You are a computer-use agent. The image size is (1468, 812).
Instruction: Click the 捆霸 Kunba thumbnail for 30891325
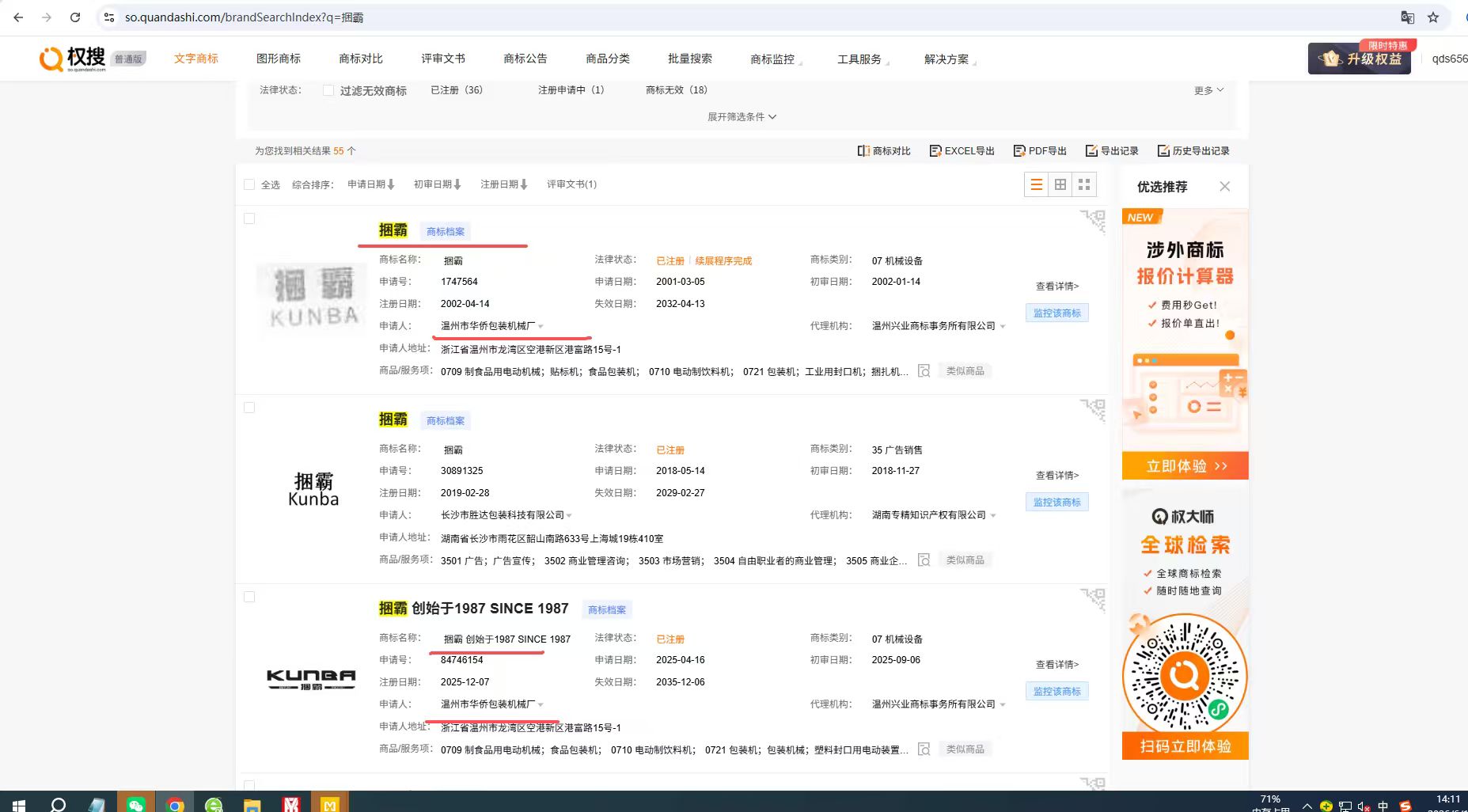tap(313, 488)
